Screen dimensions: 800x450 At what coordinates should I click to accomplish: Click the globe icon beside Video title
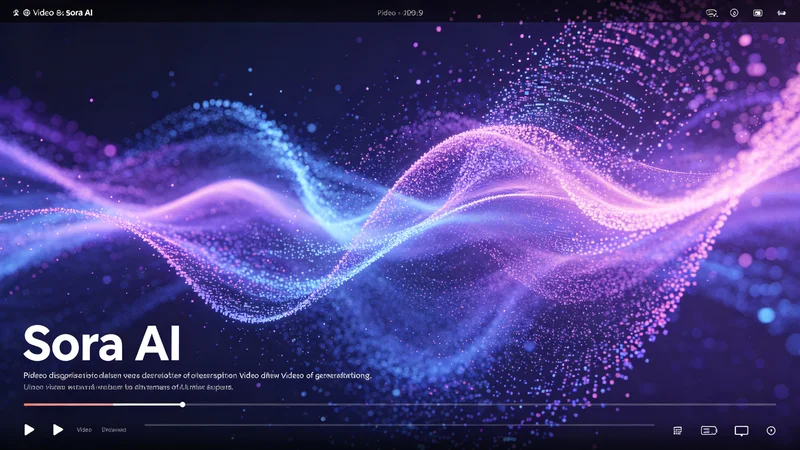pyautogui.click(x=27, y=13)
